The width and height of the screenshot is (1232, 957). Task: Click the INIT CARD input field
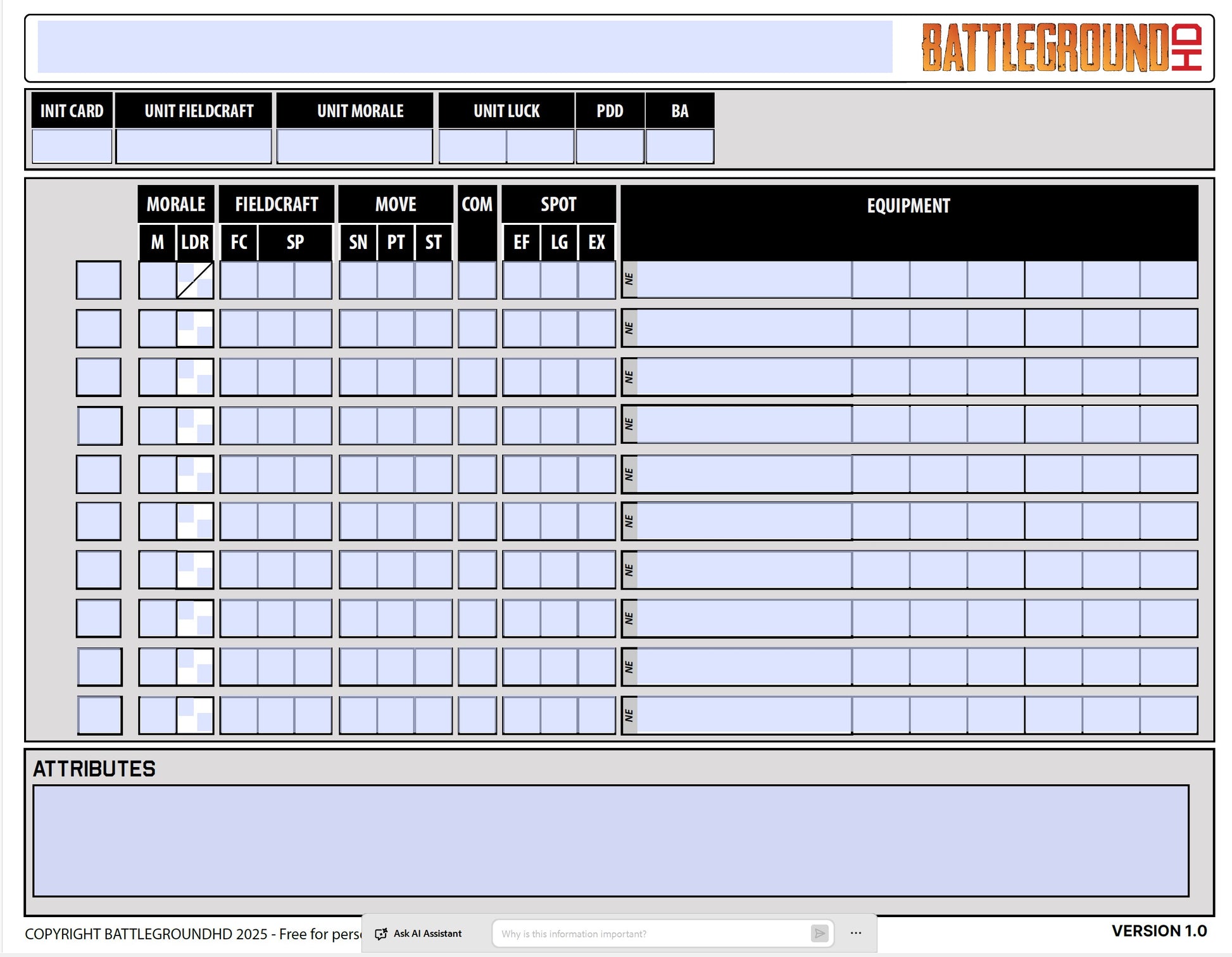72,146
